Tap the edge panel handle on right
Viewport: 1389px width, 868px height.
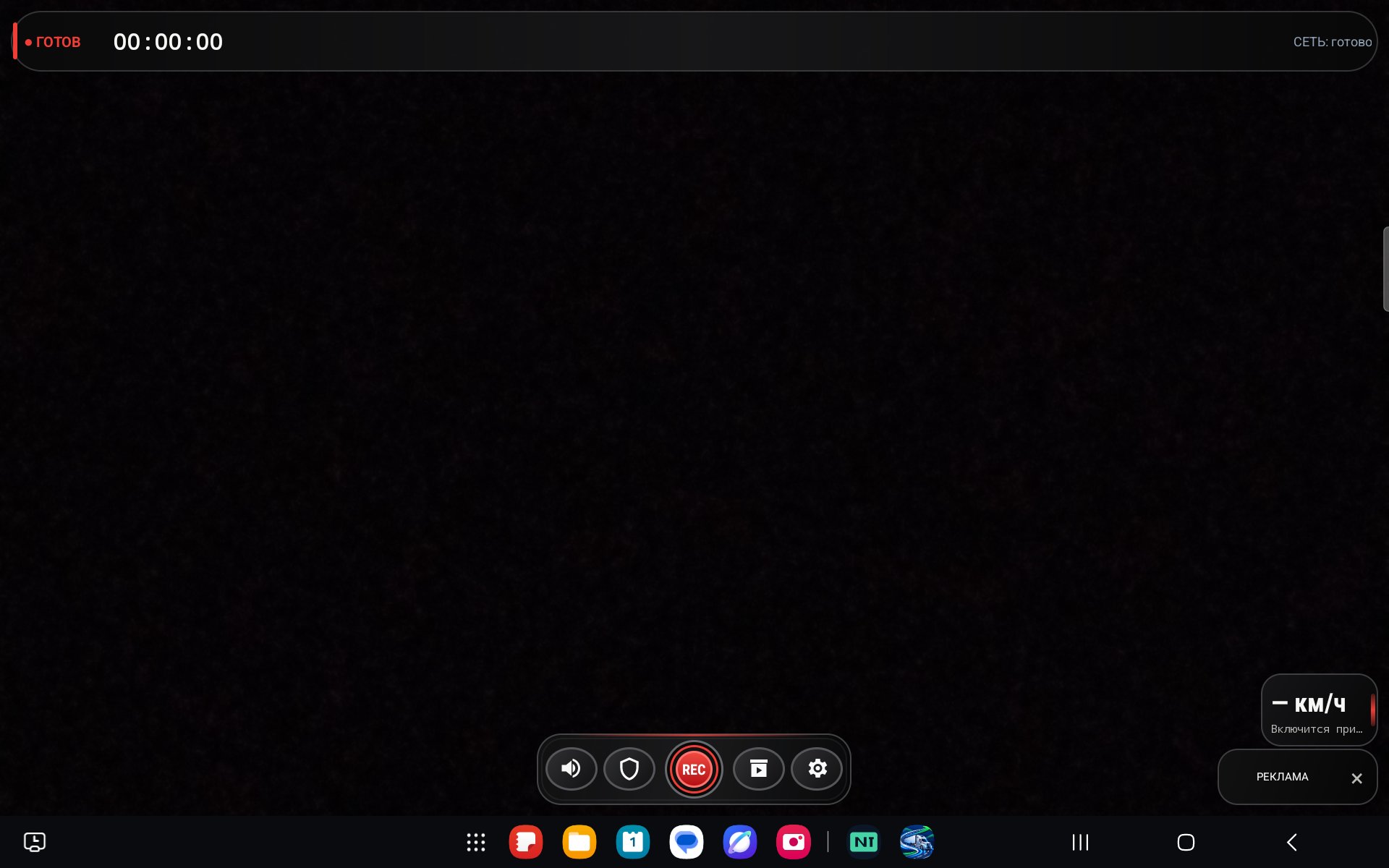pos(1385,269)
